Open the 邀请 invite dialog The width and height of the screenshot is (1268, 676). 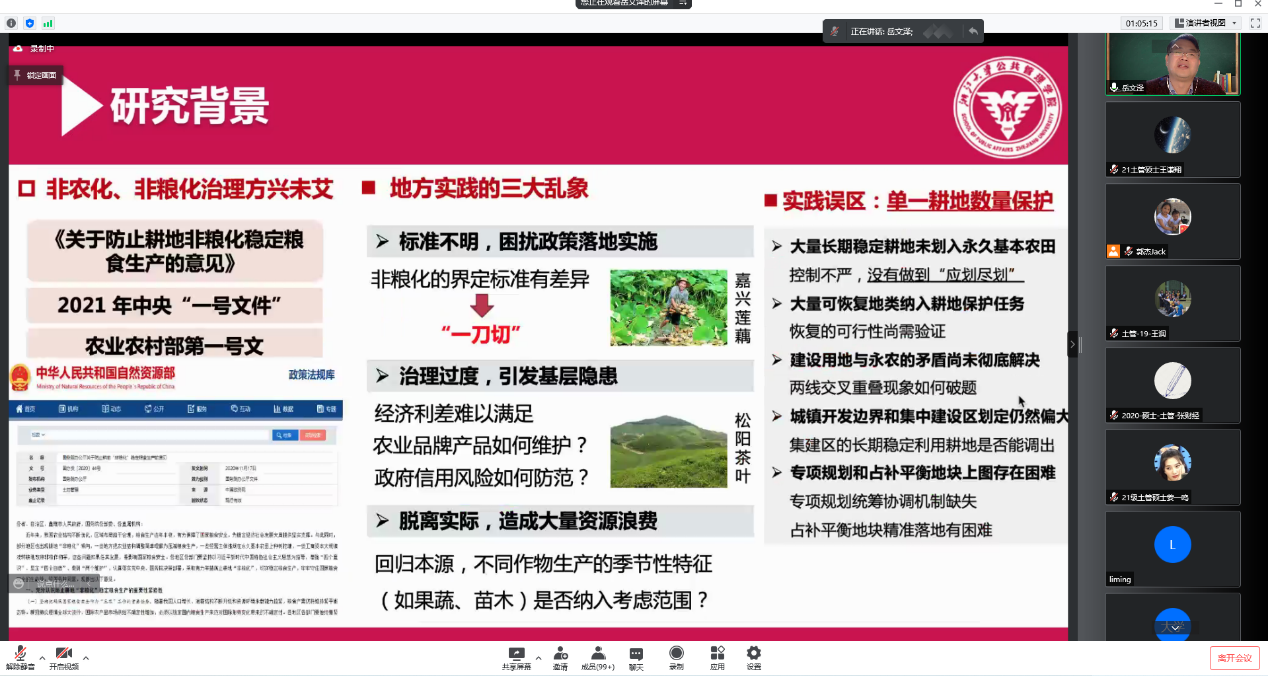[x=560, y=658]
